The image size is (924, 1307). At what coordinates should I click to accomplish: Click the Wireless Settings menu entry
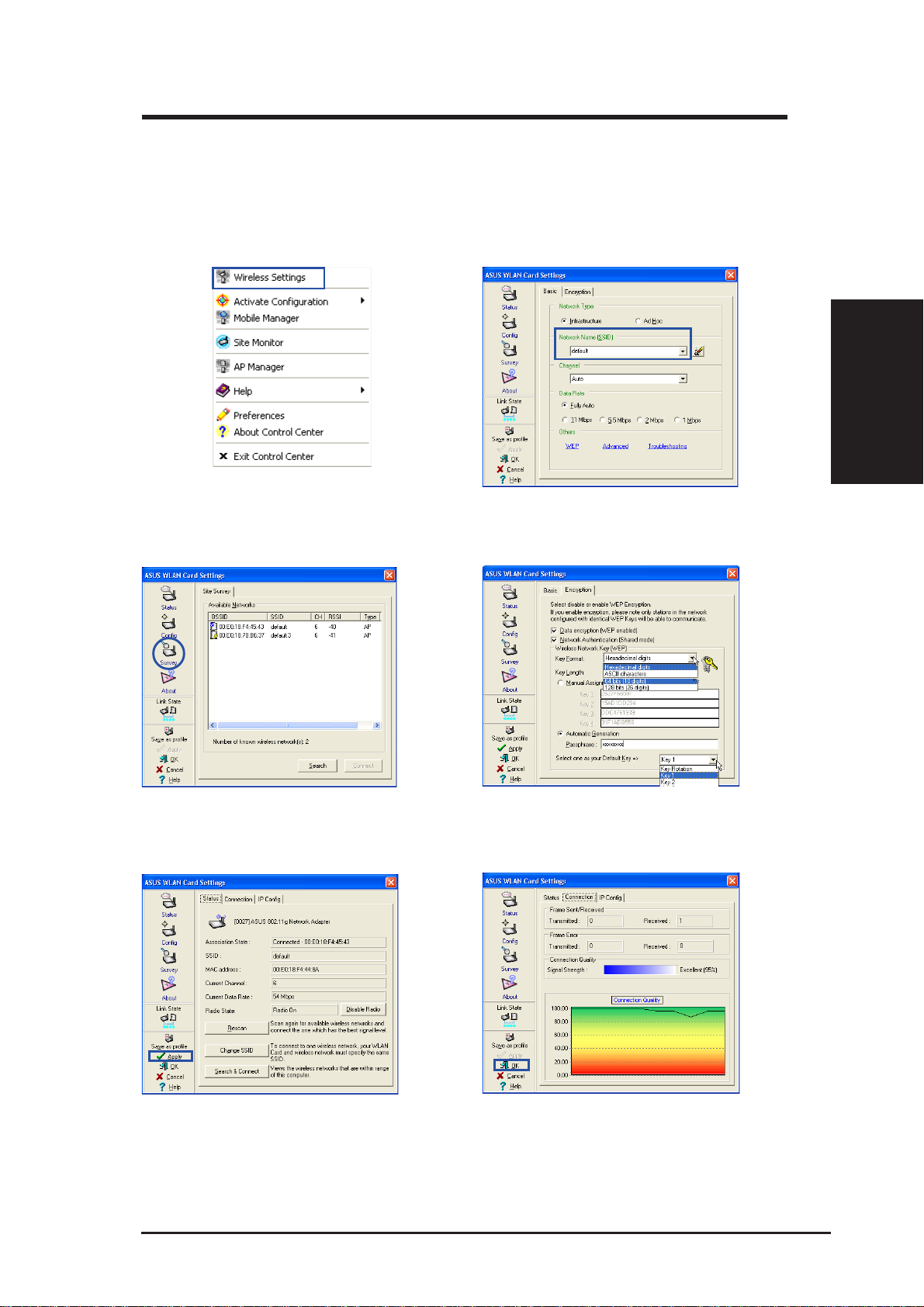tap(268, 277)
